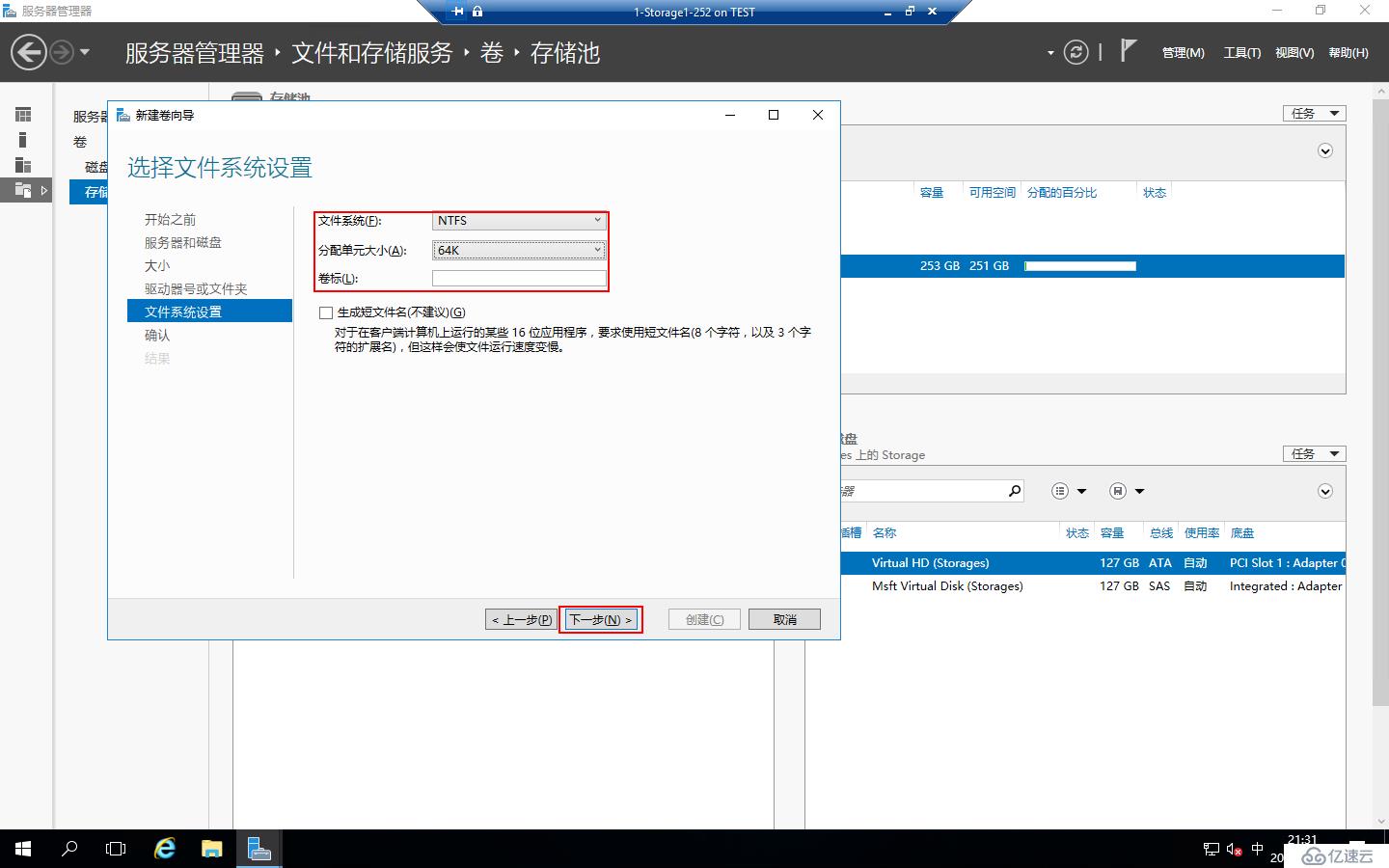1389x868 pixels.
Task: Open notifications flag icon
Action: (1128, 51)
